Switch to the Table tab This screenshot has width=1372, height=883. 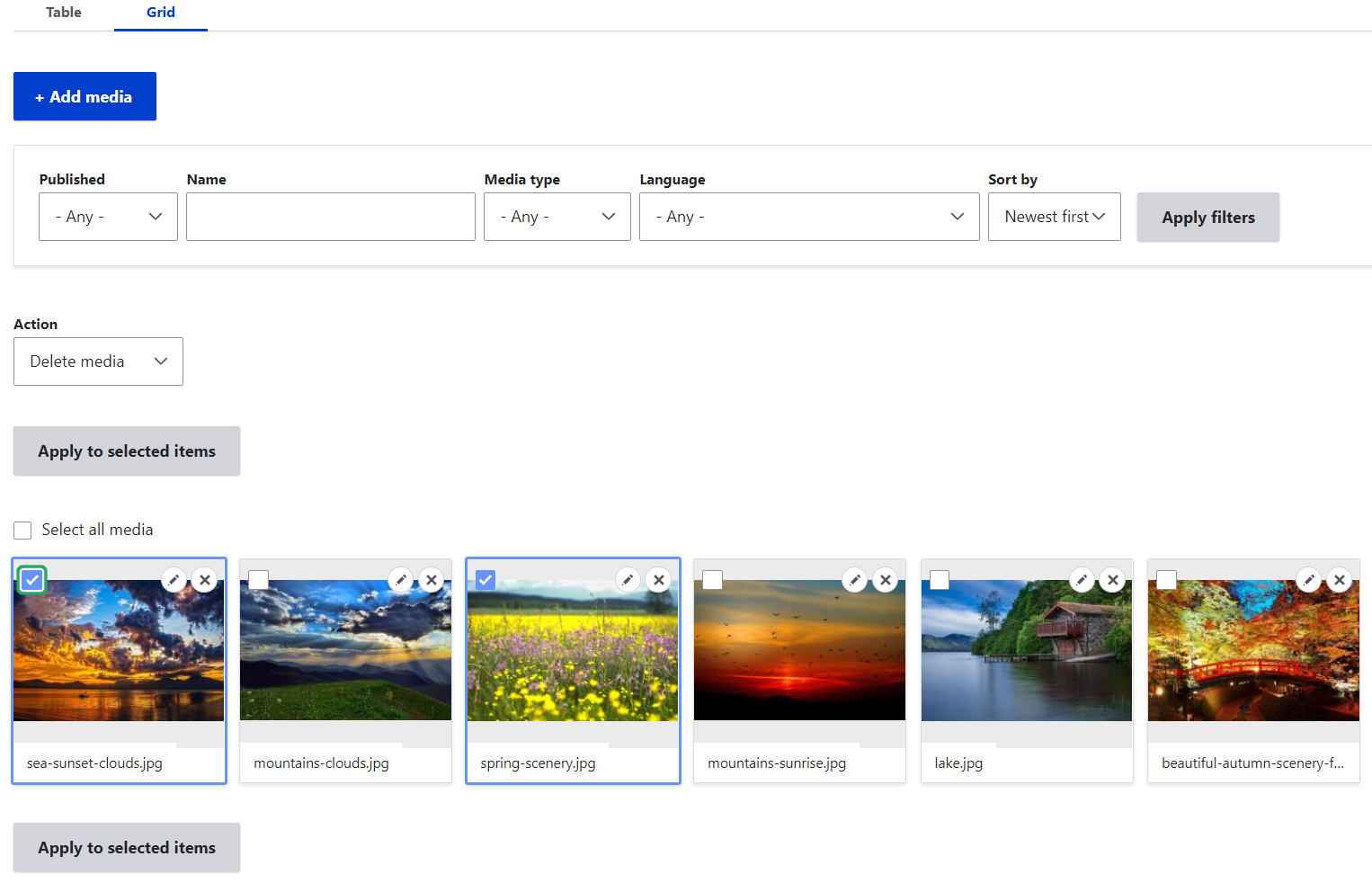[63, 13]
